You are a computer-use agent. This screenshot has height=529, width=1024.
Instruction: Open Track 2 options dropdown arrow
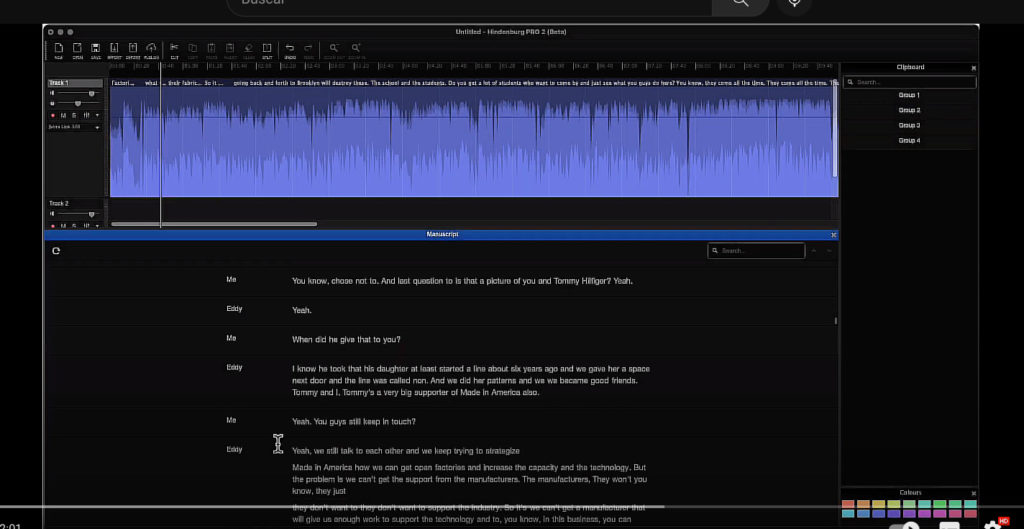click(97, 225)
